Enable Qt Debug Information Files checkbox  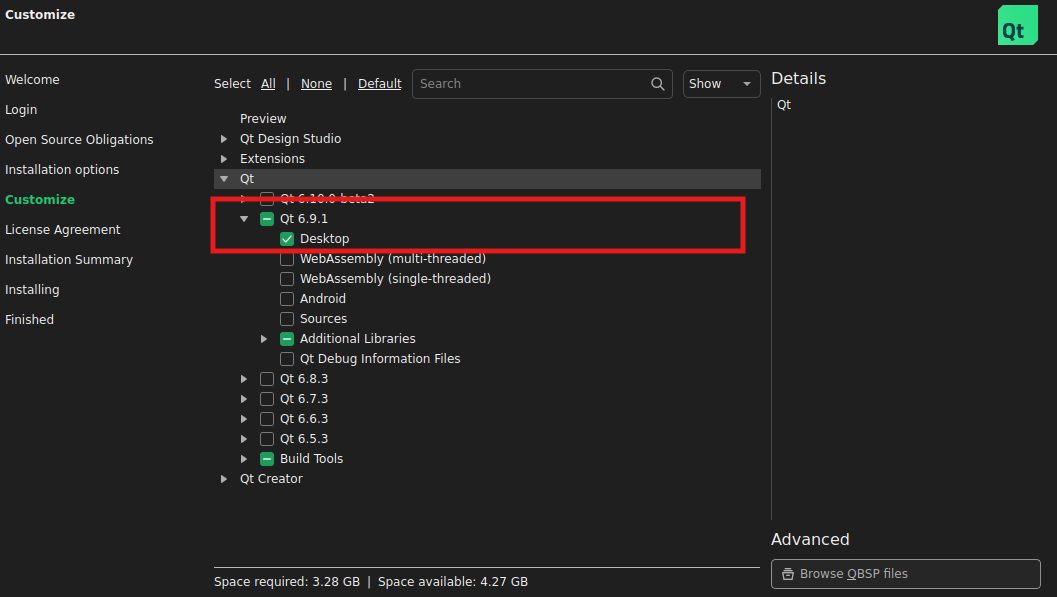pos(287,358)
